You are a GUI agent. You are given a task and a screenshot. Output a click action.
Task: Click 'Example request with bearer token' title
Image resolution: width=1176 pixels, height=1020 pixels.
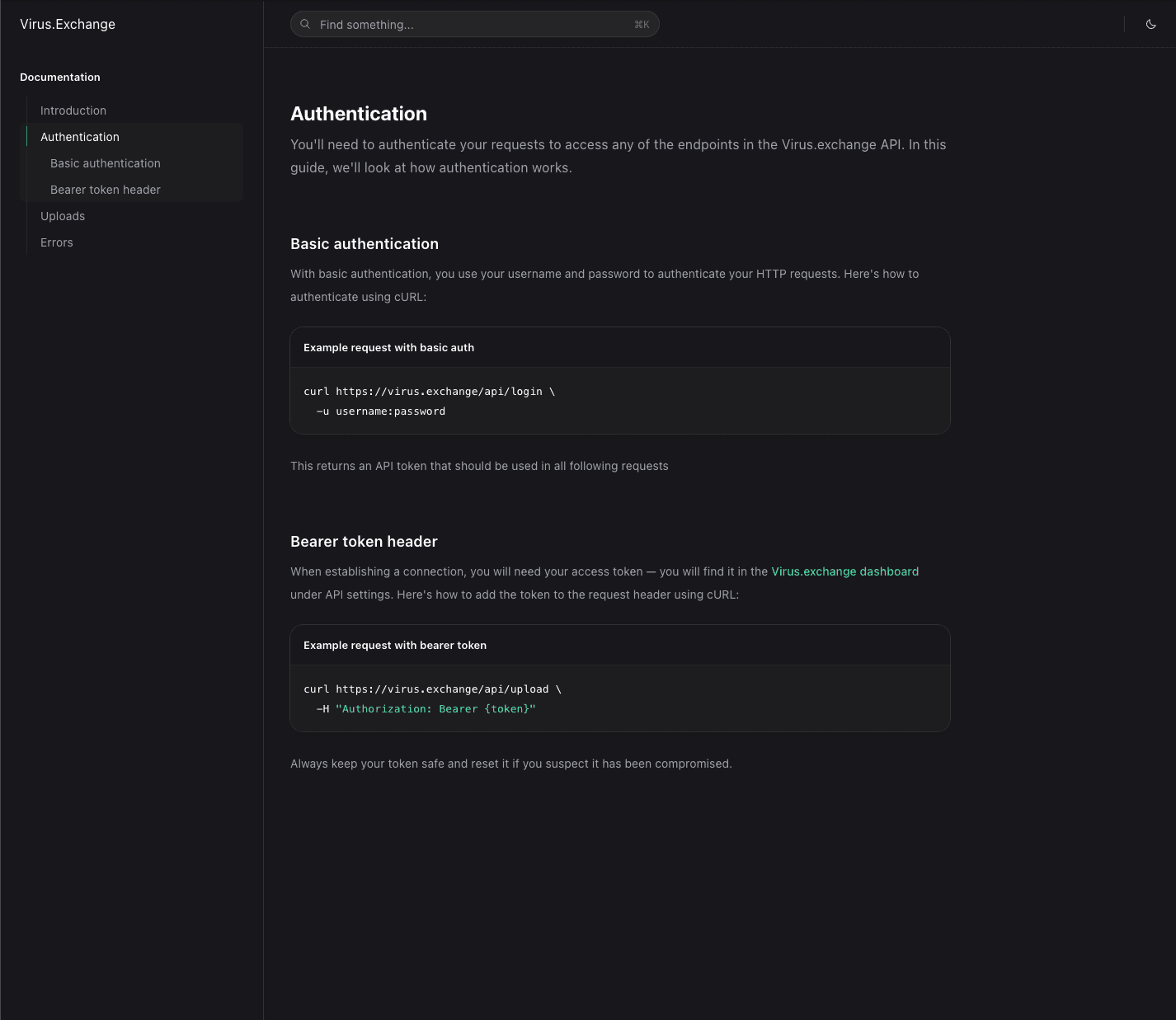(395, 646)
